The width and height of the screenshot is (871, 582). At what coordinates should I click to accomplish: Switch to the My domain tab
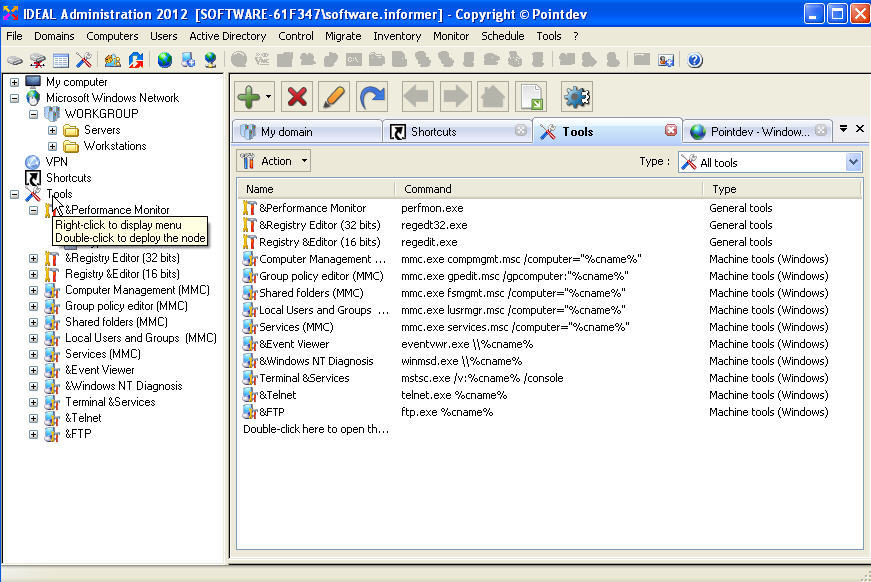point(307,132)
